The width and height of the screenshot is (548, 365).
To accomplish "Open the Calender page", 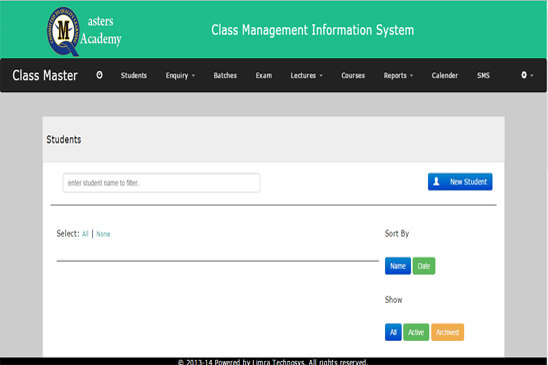I will [445, 76].
